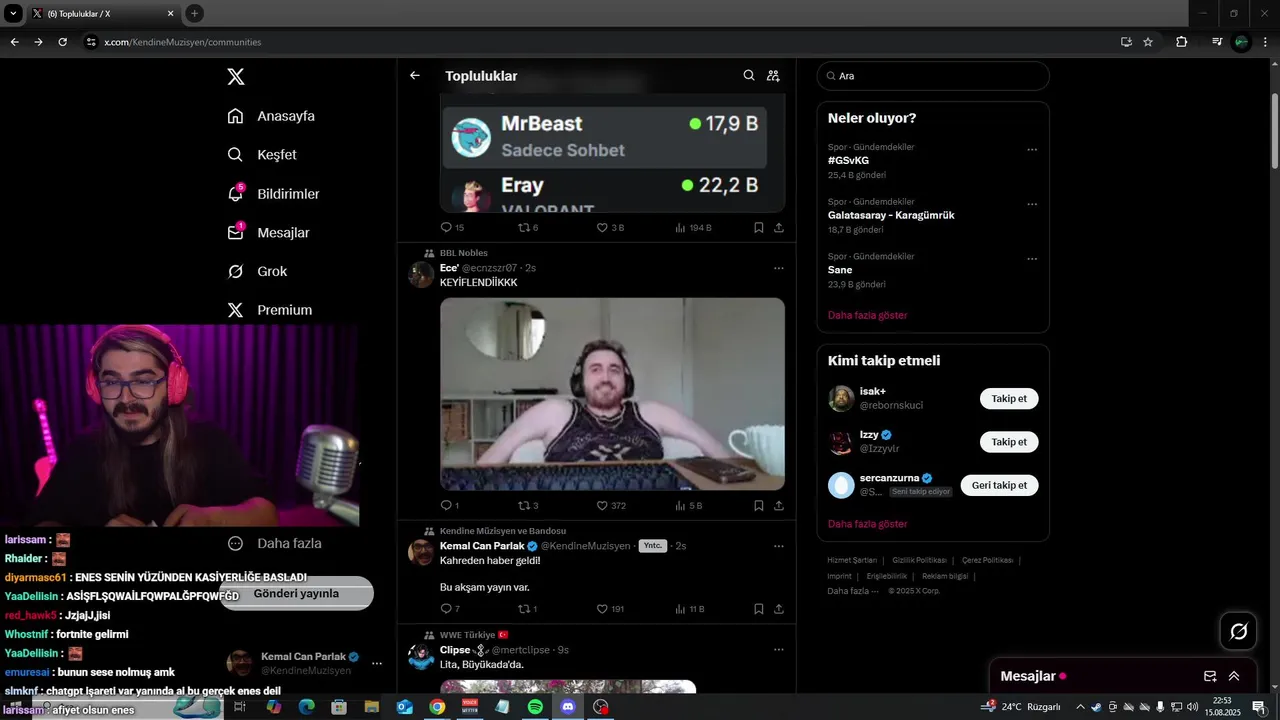Open the browser extensions menu
Image resolution: width=1280 pixels, height=720 pixels.
(1181, 42)
